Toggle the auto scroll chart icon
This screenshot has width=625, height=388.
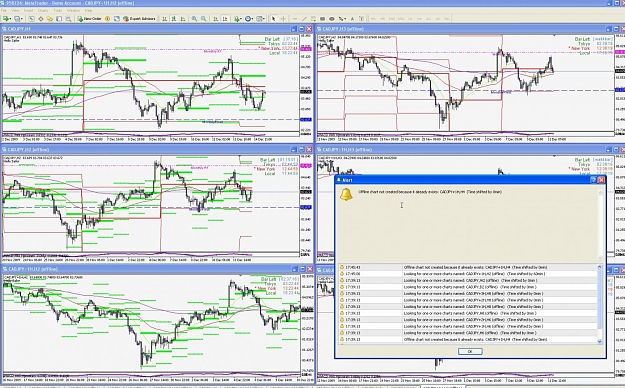point(215,19)
